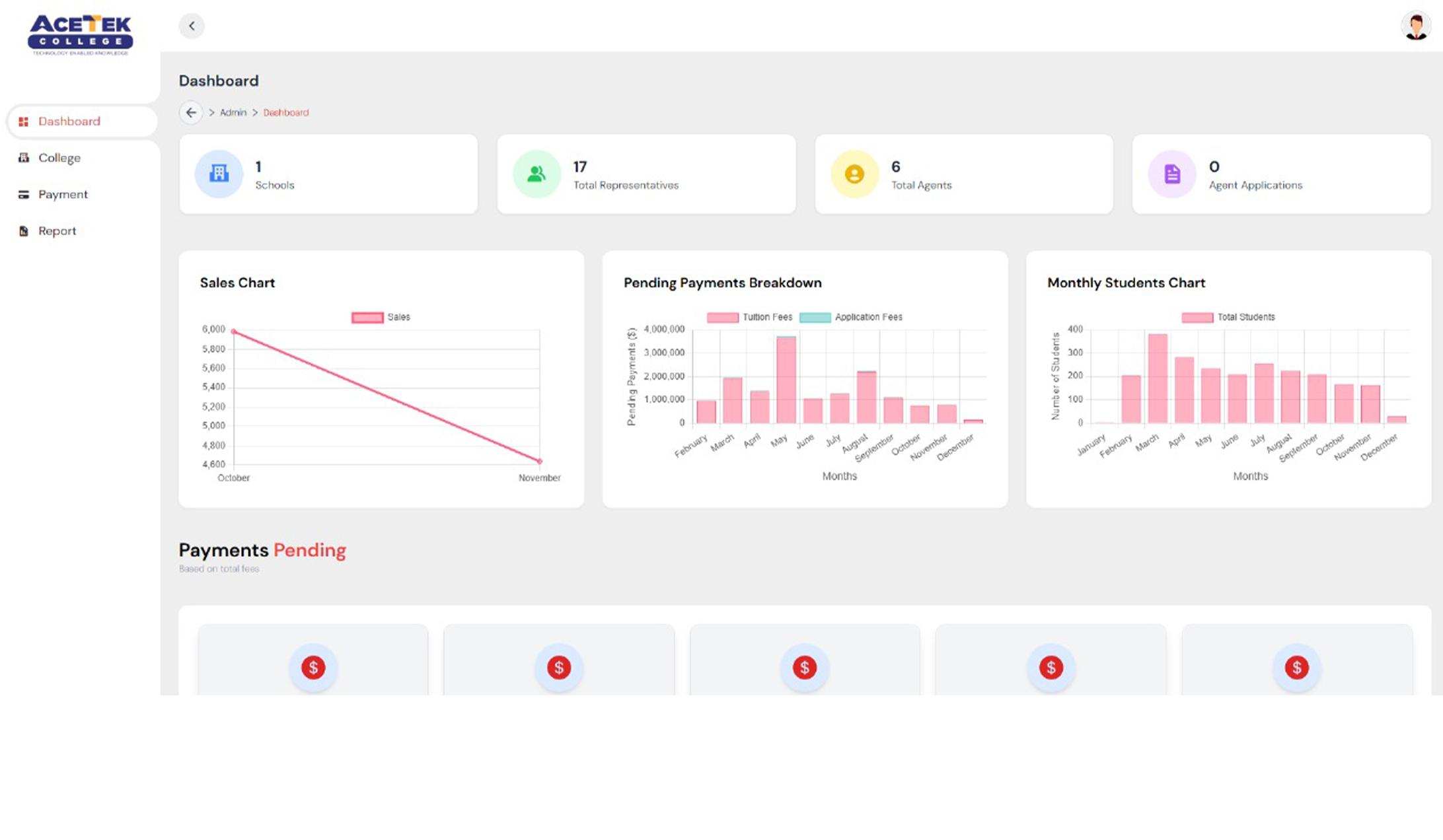1443x840 pixels.
Task: Open the College section icon
Action: point(24,158)
